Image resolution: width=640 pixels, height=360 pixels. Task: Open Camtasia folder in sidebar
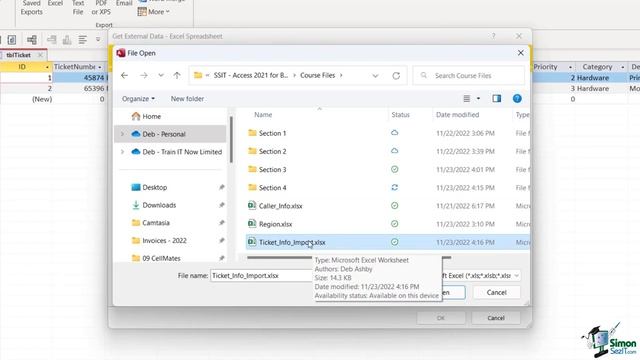pyautogui.click(x=151, y=223)
